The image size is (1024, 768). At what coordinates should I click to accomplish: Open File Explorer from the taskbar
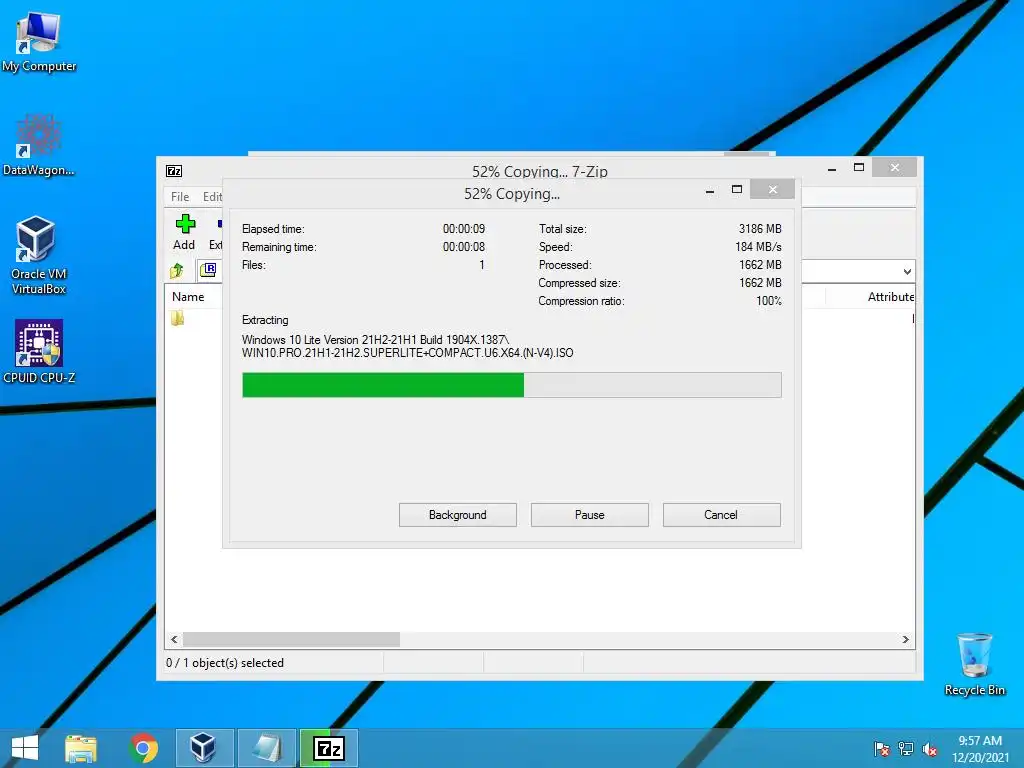tap(81, 748)
